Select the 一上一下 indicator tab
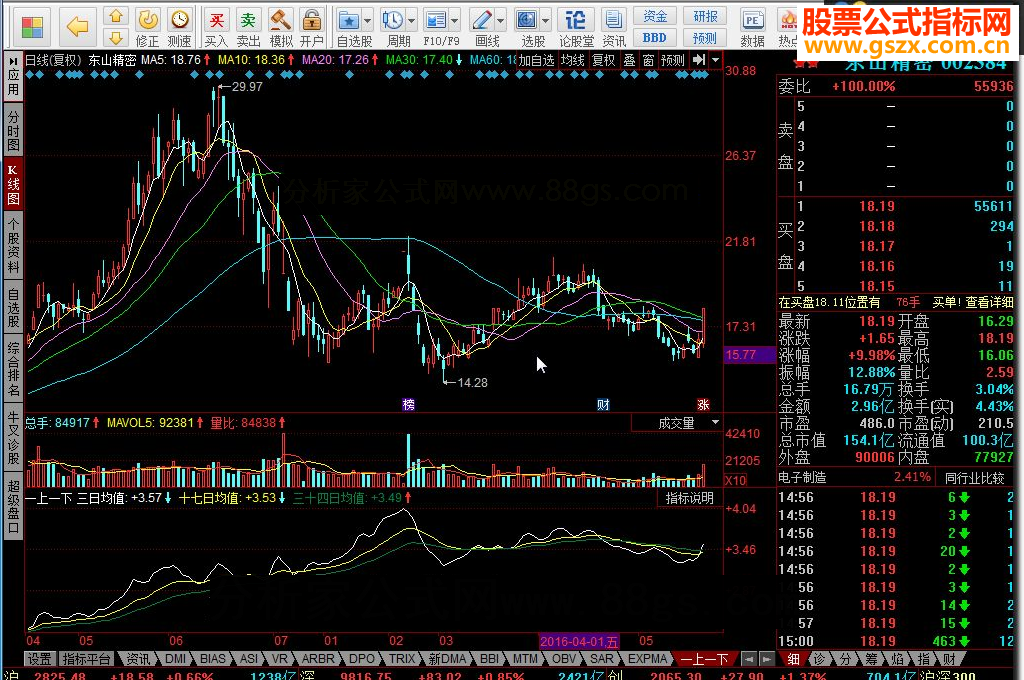This screenshot has height=680, width=1024. tap(705, 658)
